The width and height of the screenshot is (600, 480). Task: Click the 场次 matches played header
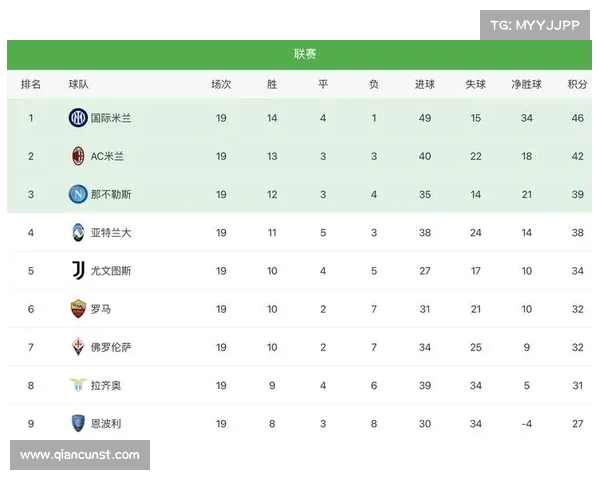pos(221,84)
